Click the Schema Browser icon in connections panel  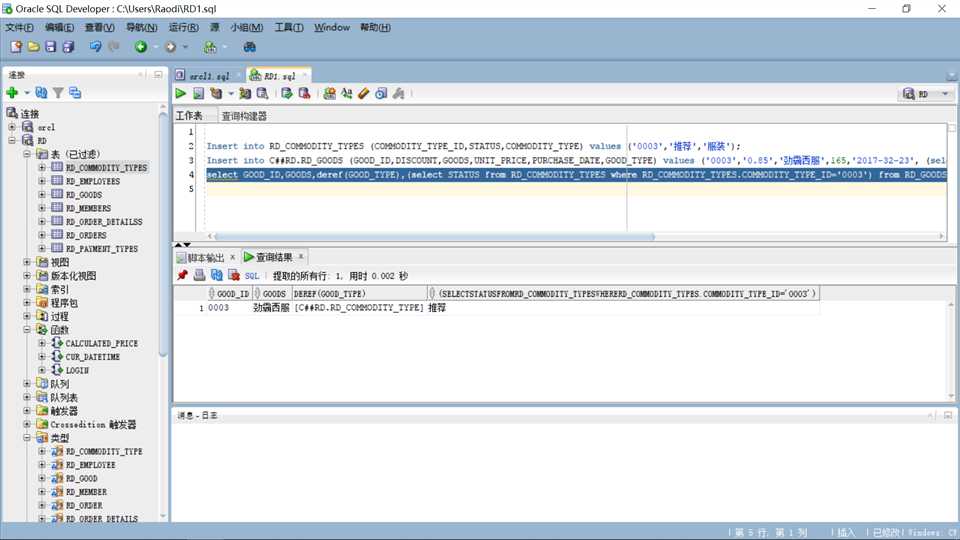tap(75, 92)
